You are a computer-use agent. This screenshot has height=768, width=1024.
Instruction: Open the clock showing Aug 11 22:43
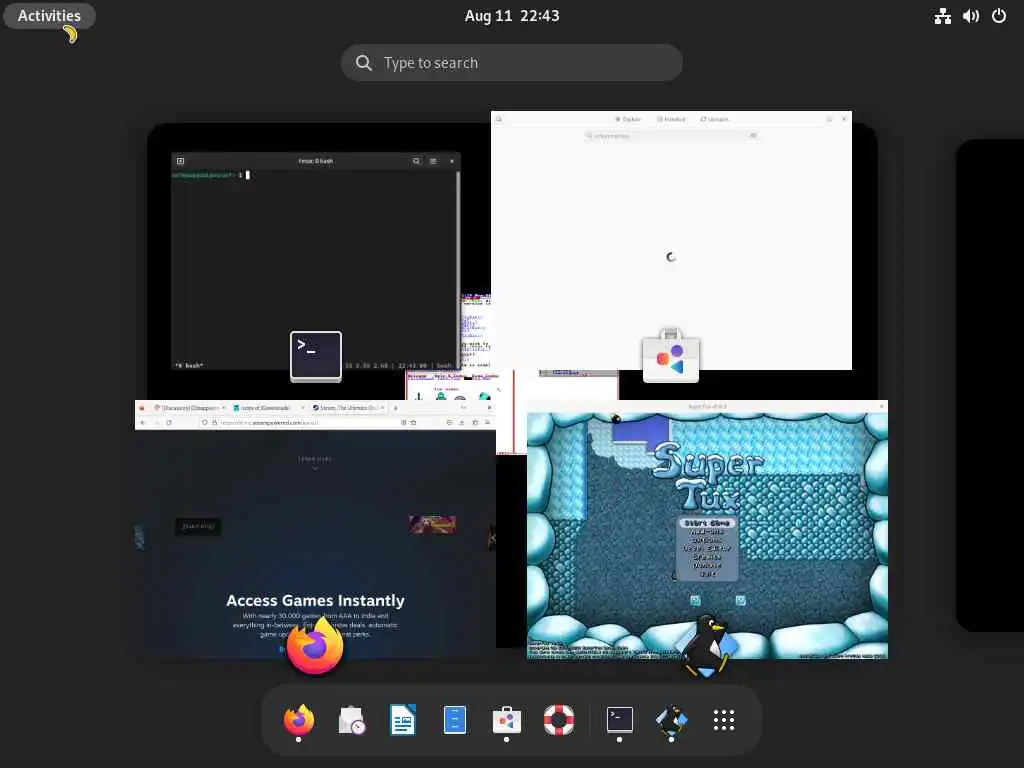[512, 16]
